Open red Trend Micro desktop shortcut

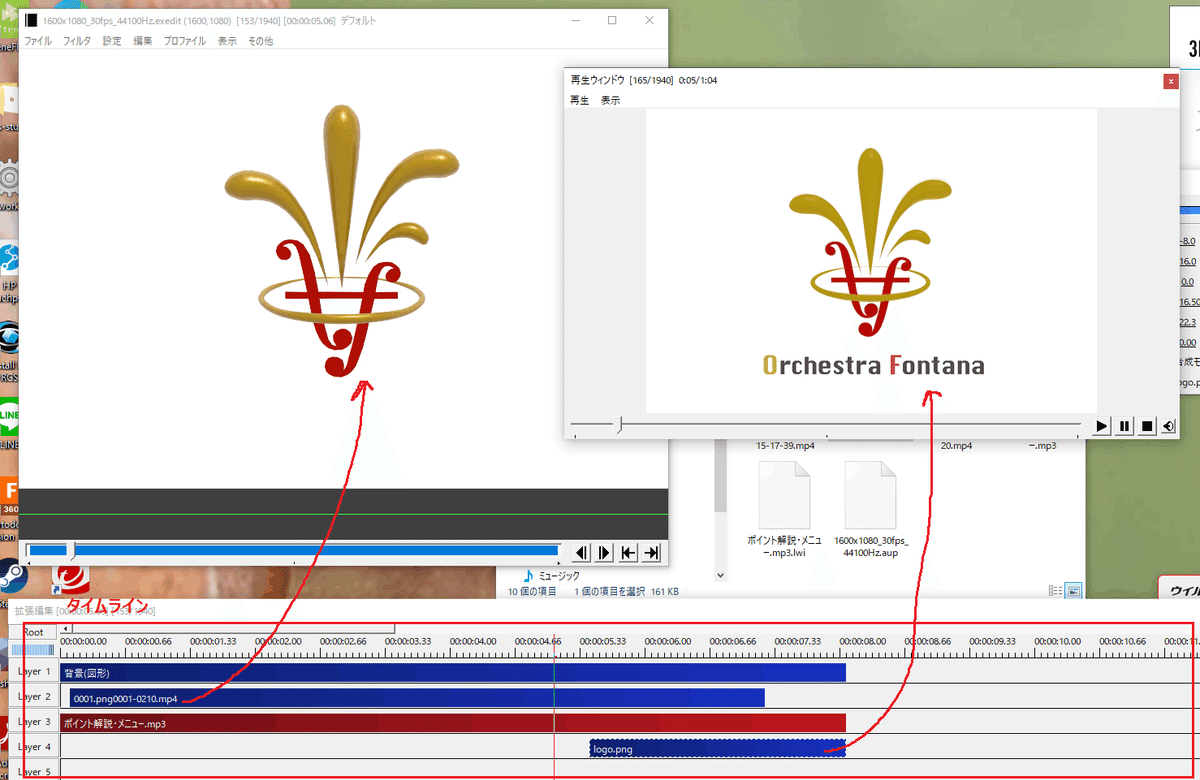tap(72, 578)
